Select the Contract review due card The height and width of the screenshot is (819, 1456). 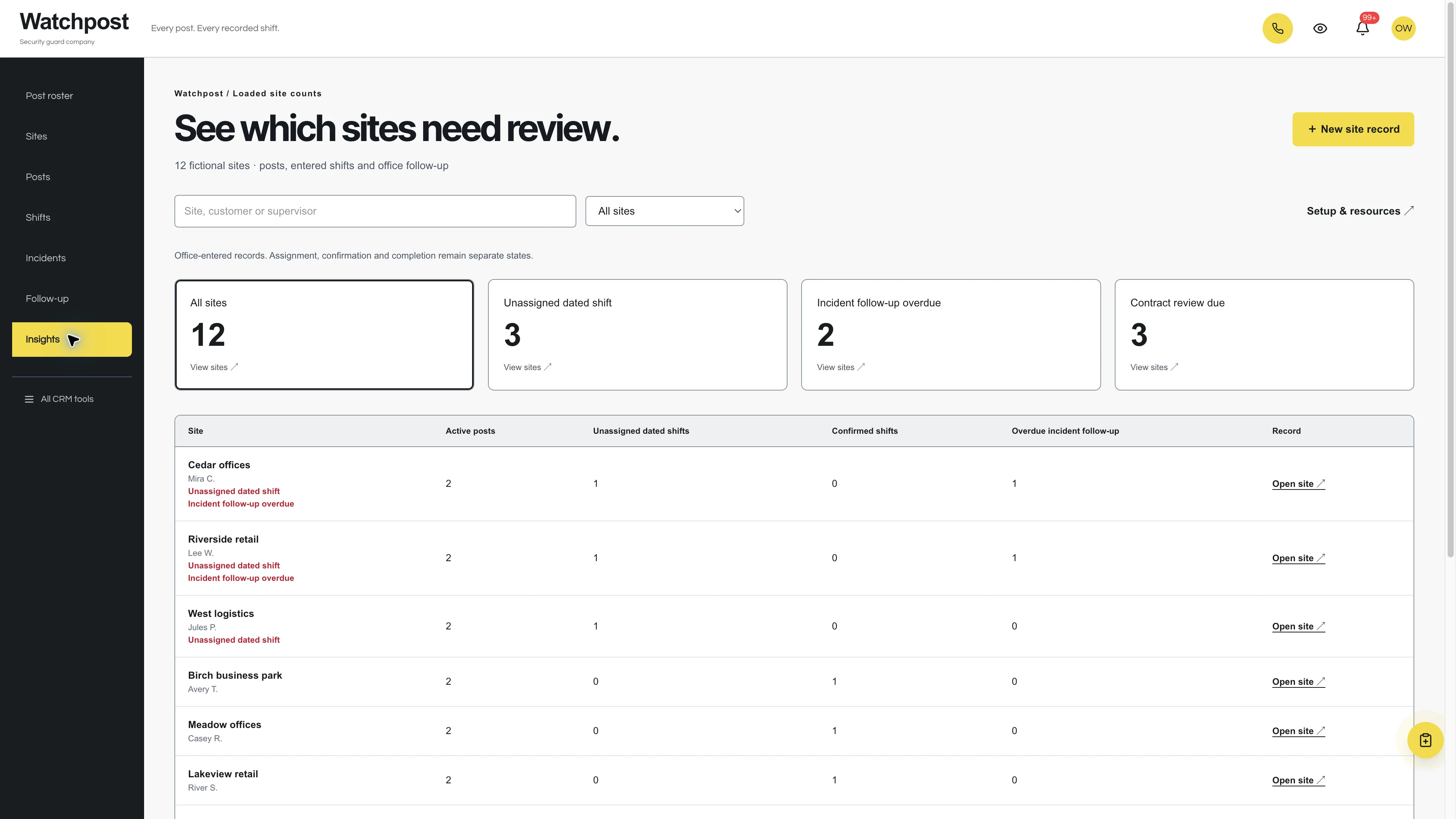[x=1264, y=334]
